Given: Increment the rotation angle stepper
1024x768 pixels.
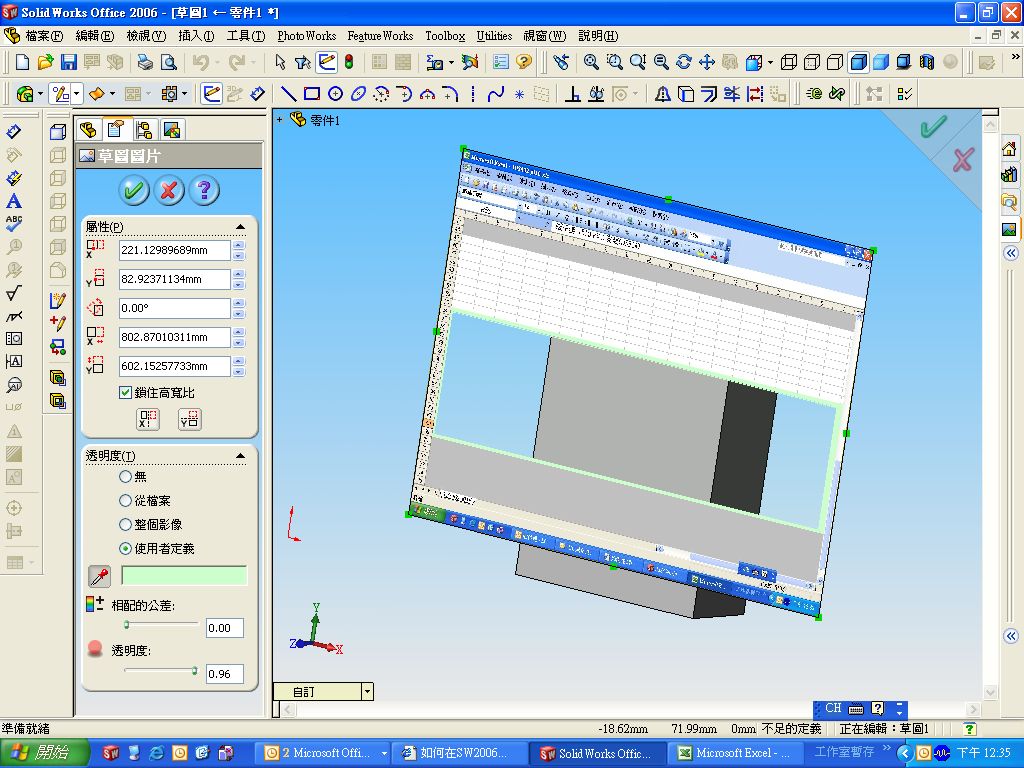Looking at the screenshot, I should pos(239,304).
